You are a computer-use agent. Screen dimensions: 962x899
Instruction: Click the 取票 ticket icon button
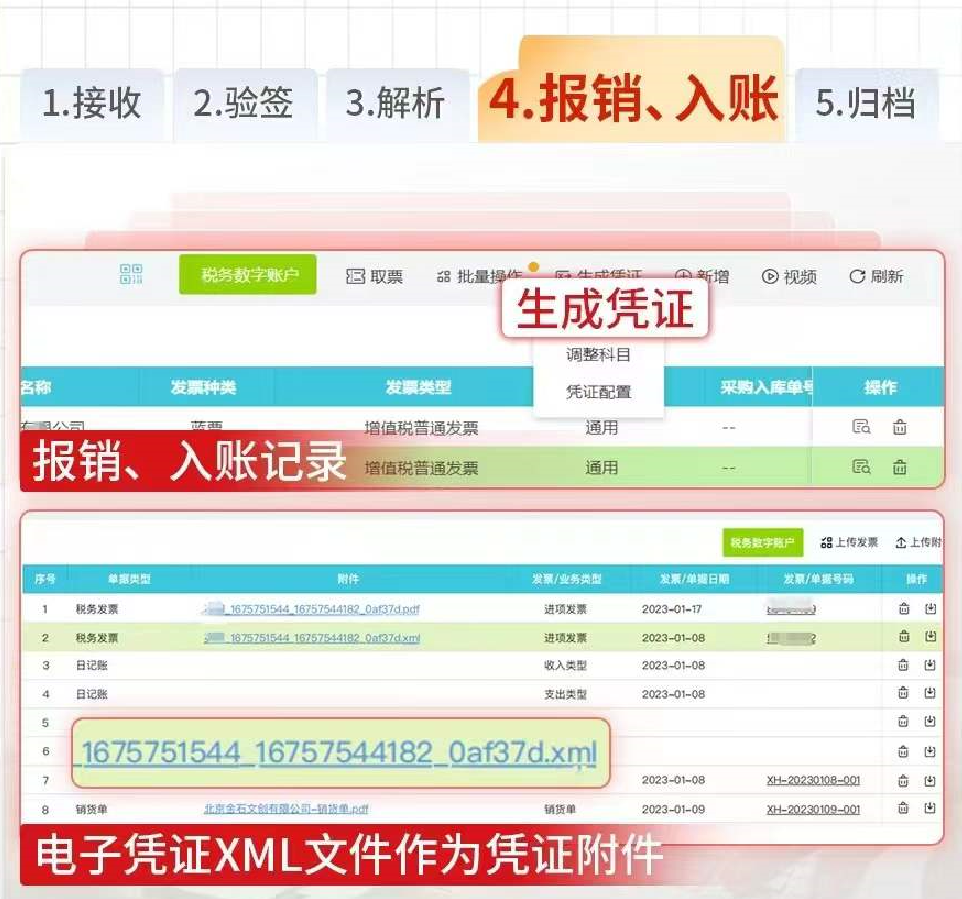click(374, 277)
